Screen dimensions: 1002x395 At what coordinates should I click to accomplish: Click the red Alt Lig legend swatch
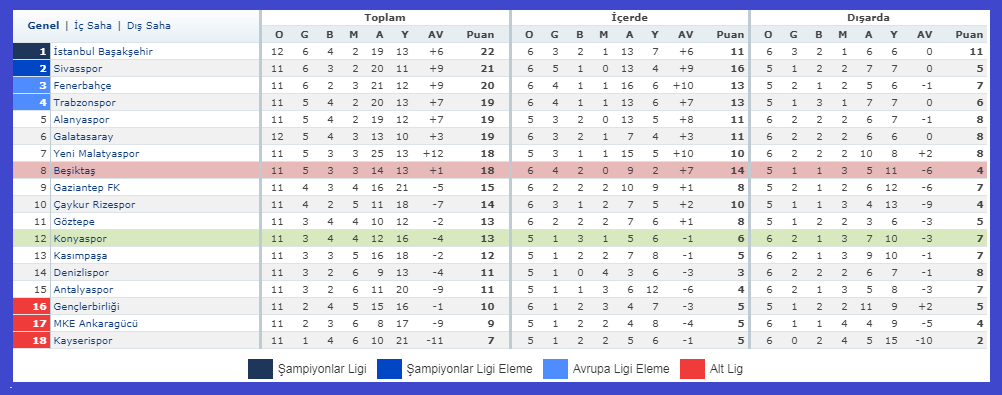click(x=692, y=369)
